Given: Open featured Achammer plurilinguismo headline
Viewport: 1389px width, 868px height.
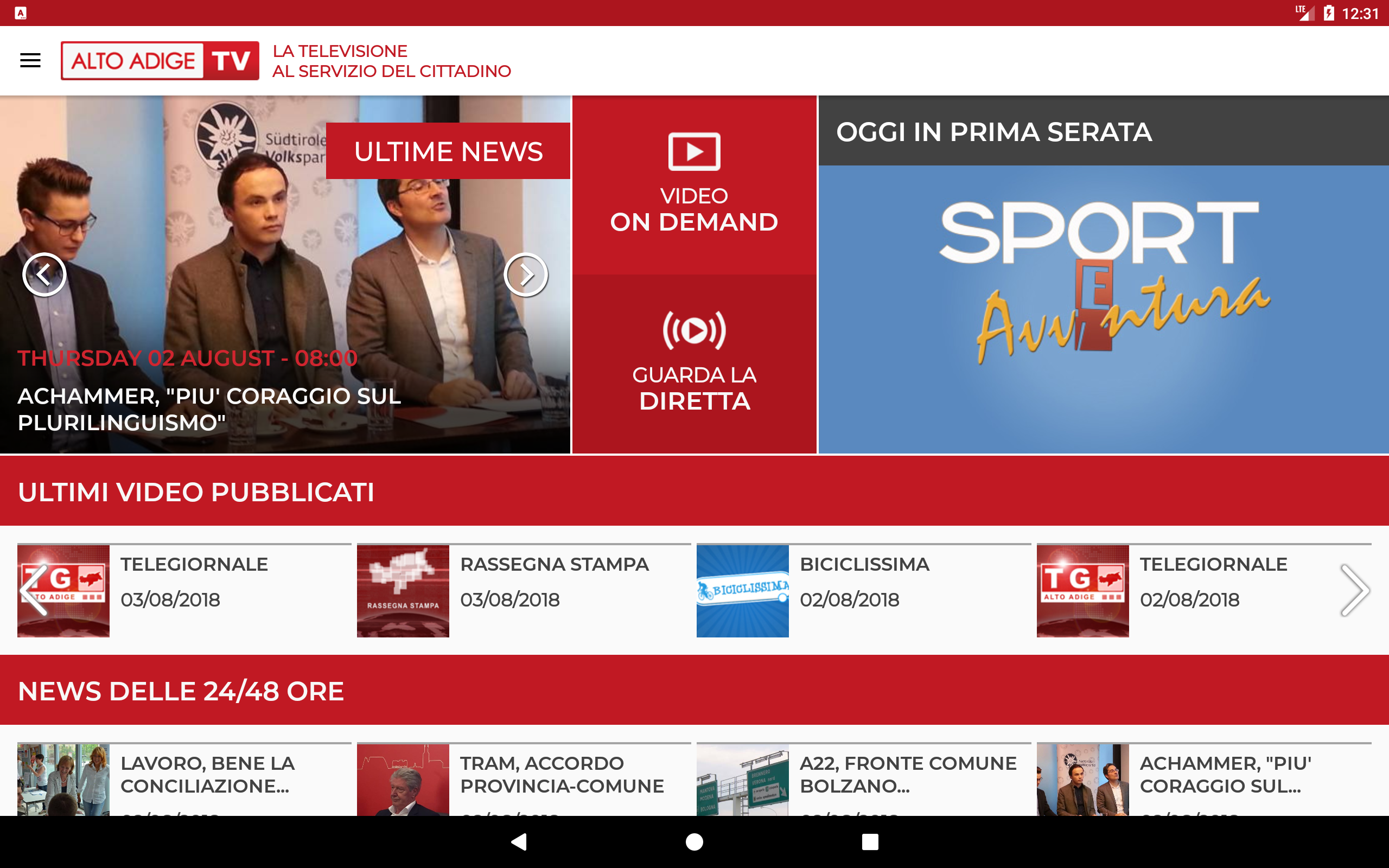Looking at the screenshot, I should pos(209,409).
